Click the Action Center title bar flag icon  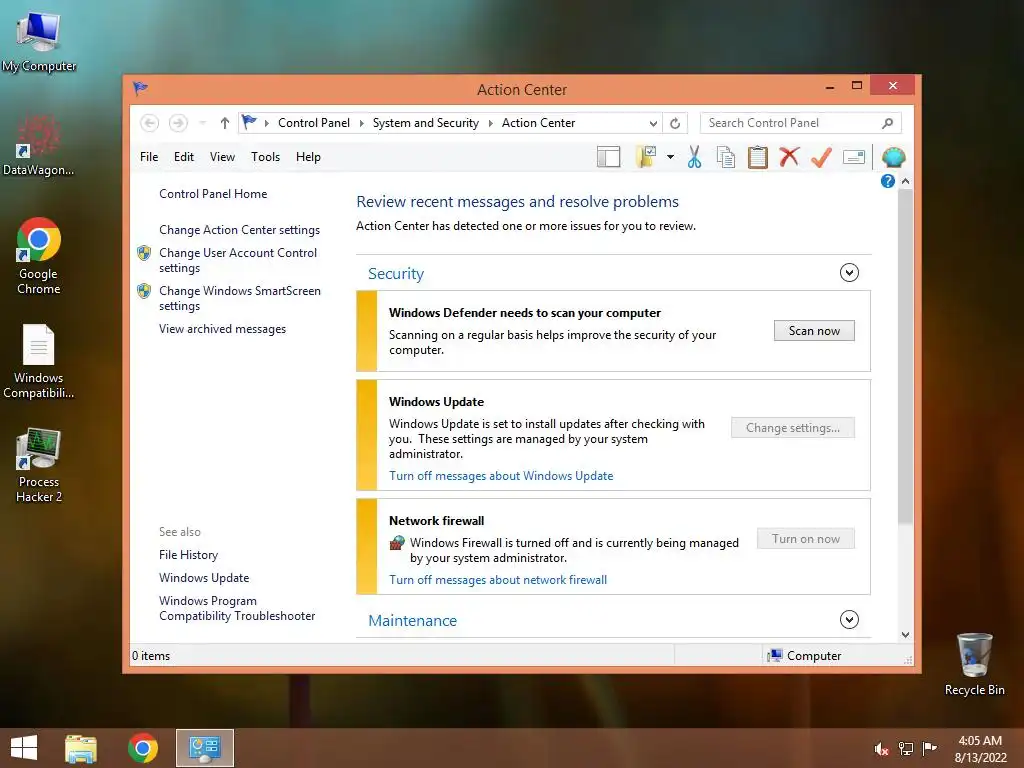(x=140, y=88)
